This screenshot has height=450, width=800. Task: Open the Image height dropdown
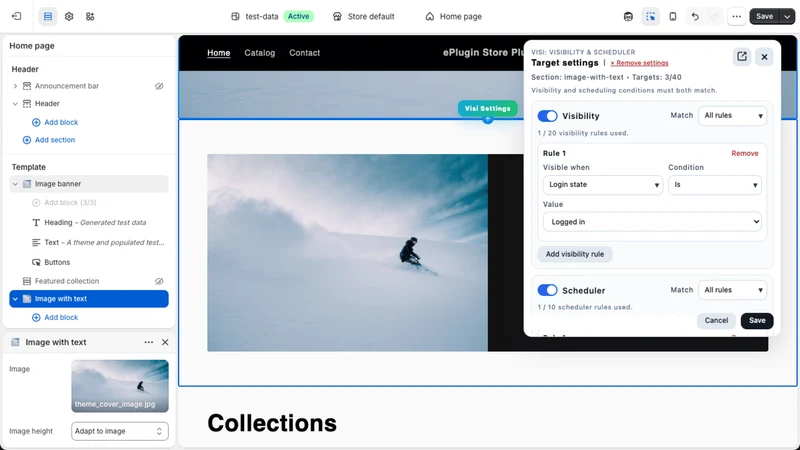click(x=120, y=431)
